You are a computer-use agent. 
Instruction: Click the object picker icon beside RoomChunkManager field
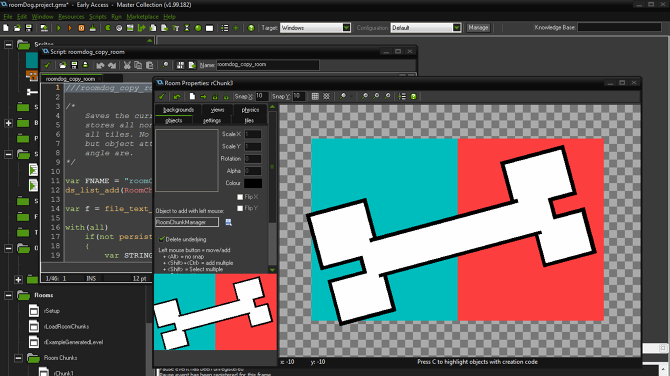(x=229, y=222)
